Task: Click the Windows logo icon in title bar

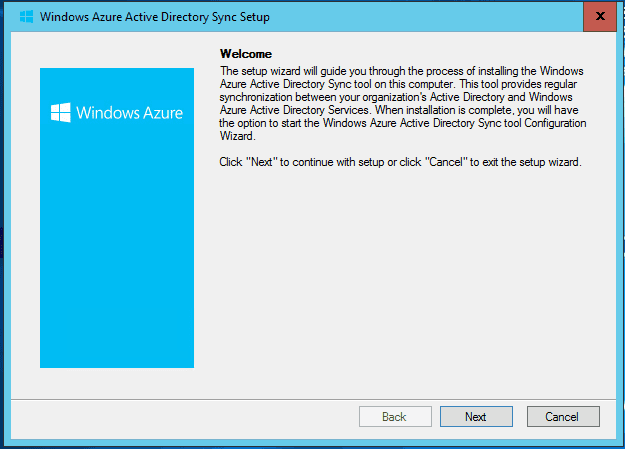Action: pos(26,17)
